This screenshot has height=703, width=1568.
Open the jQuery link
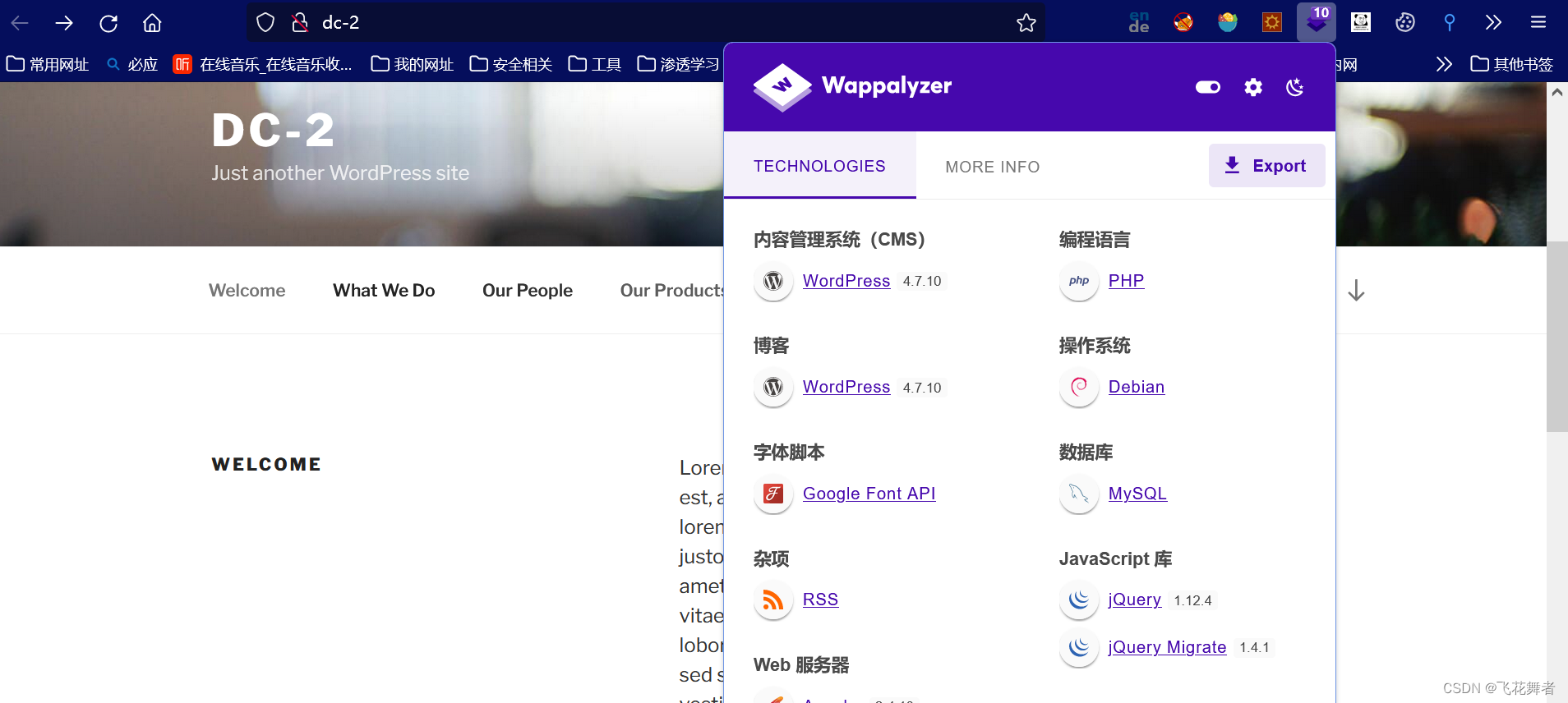(x=1135, y=600)
